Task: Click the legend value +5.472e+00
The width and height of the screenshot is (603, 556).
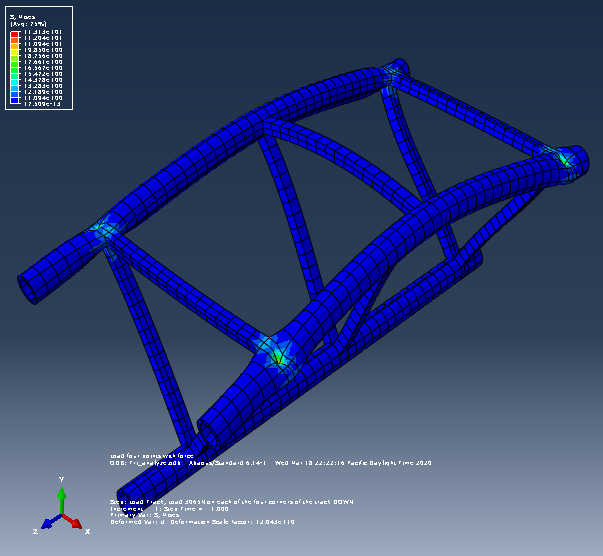Action: (x=43, y=74)
